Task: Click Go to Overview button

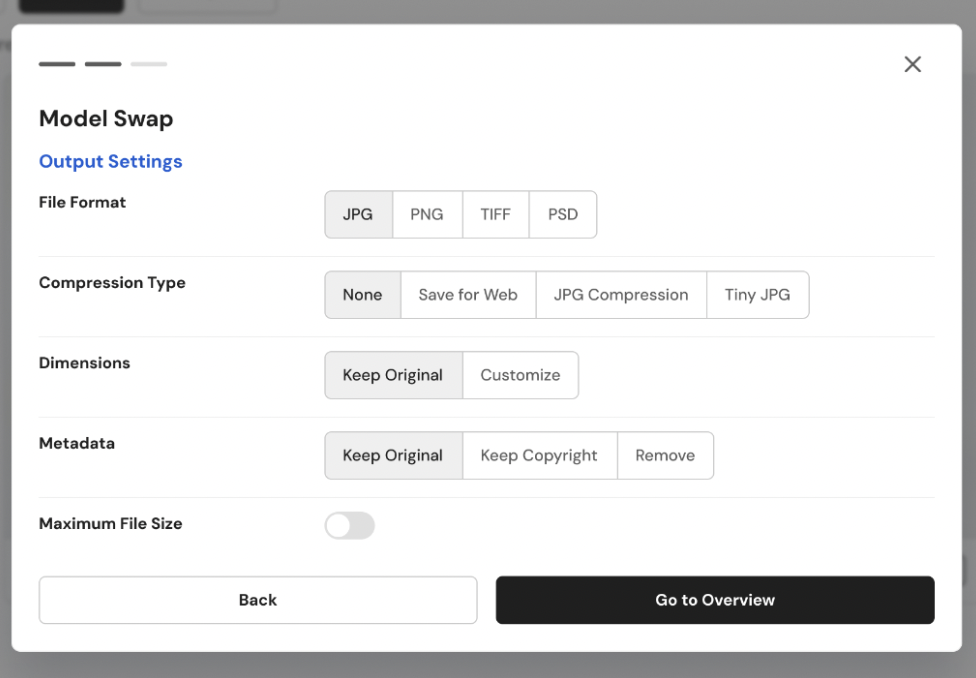Action: [715, 600]
